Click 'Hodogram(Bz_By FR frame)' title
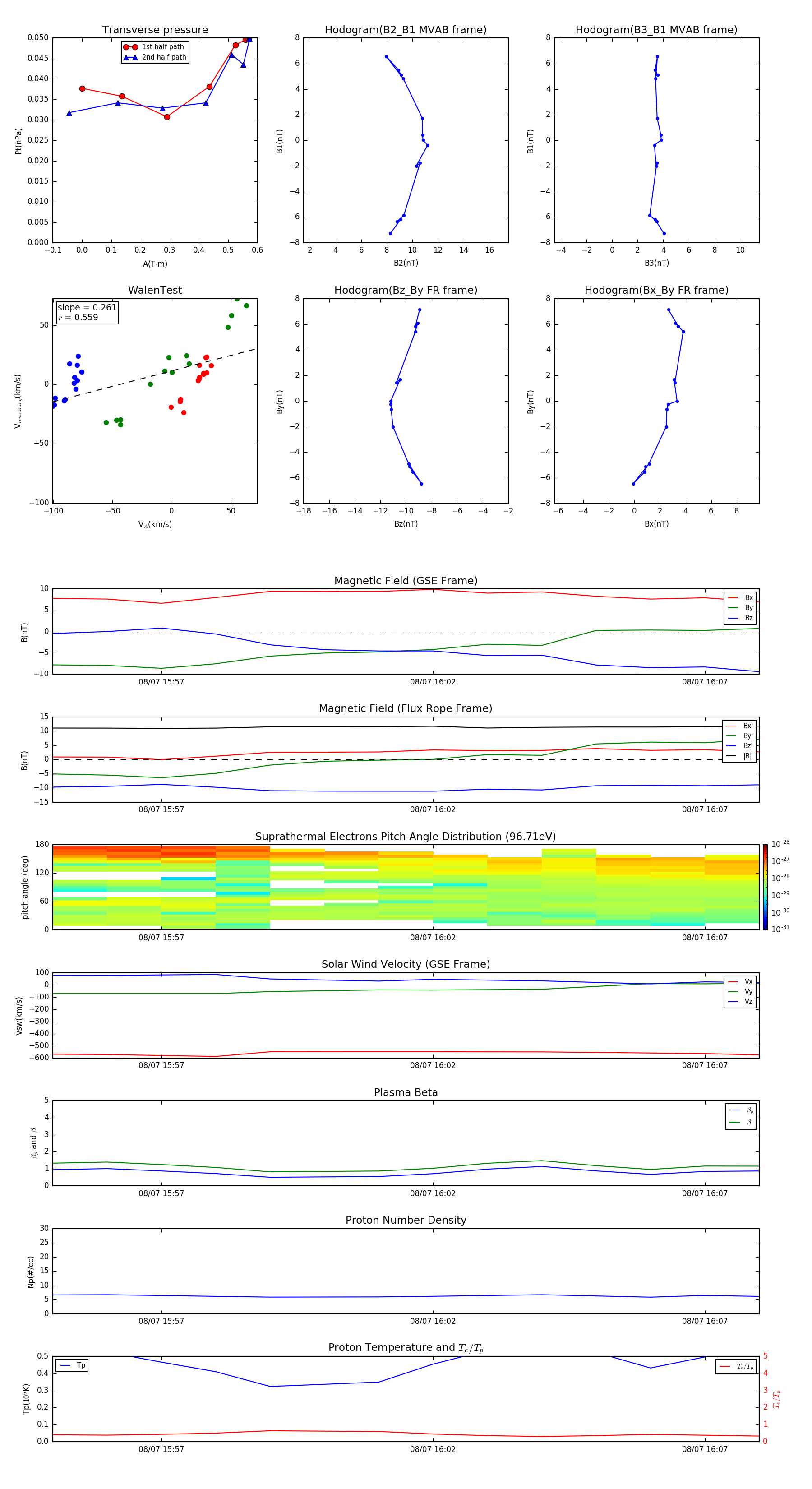Screen dimensions: 812x1489 tap(406, 290)
